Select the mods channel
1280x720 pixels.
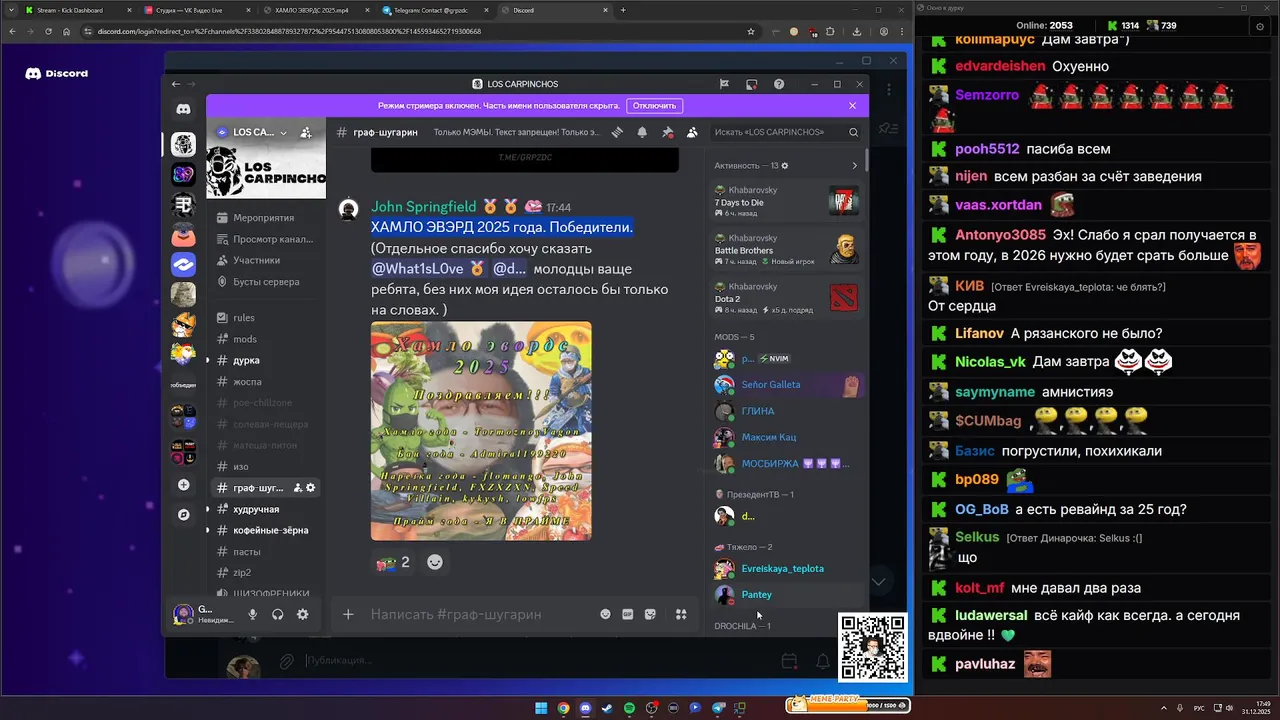coord(264,339)
